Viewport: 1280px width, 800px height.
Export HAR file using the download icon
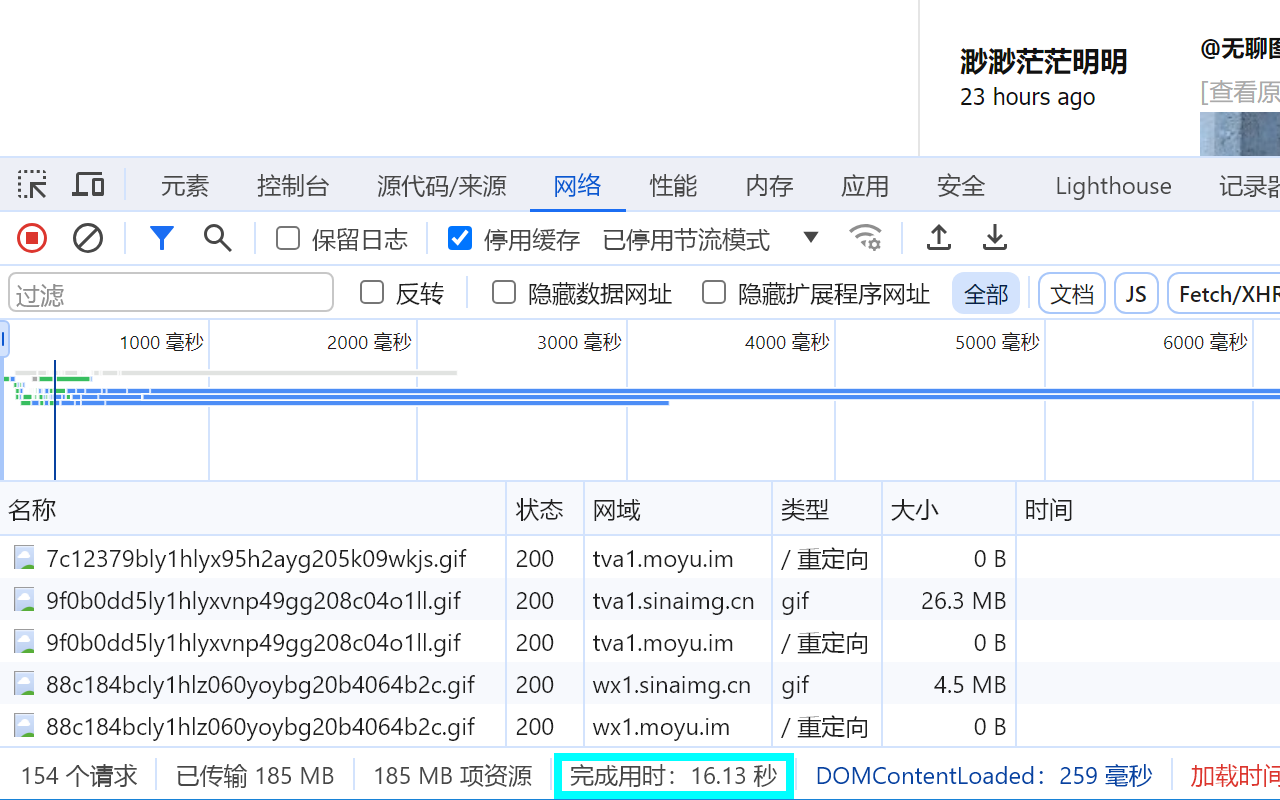(x=994, y=238)
